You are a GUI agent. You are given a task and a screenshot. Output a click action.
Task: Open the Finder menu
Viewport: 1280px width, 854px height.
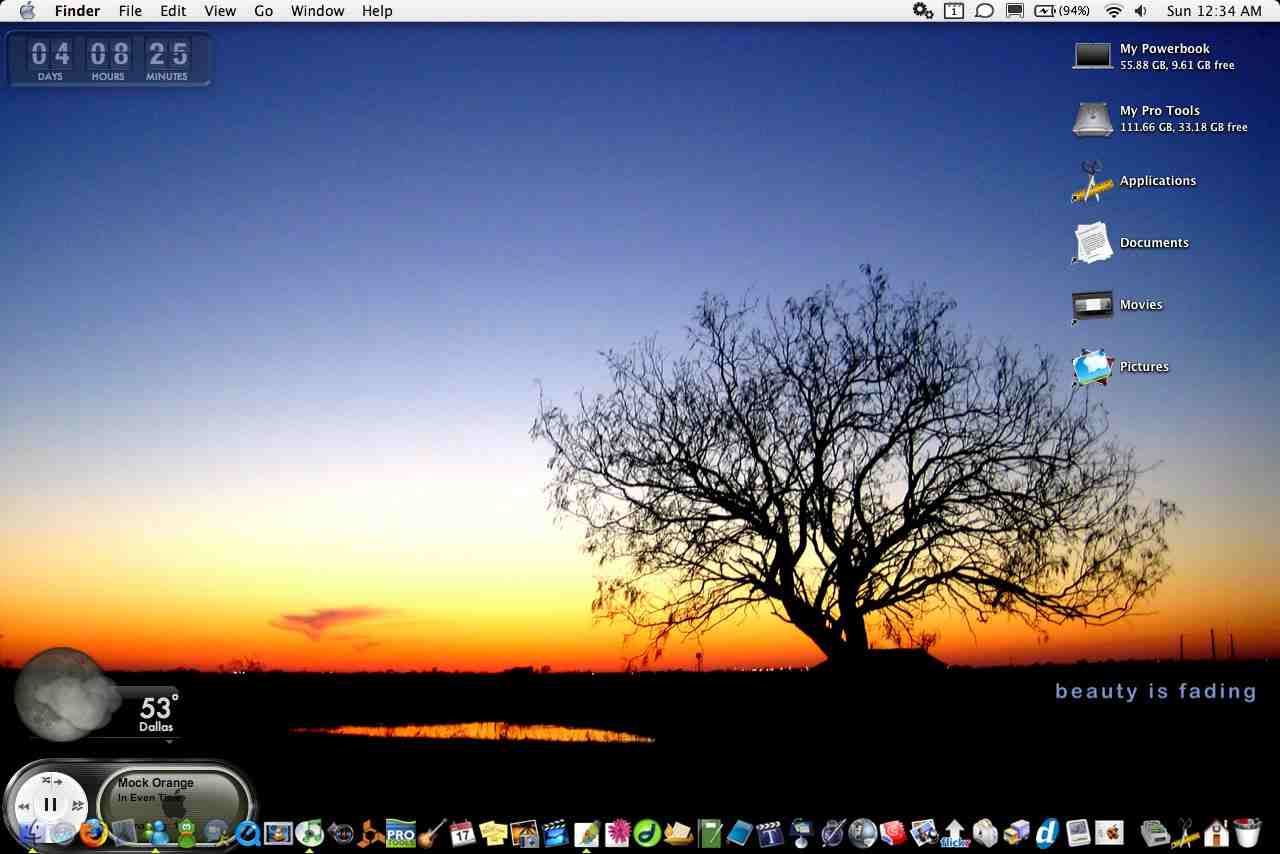click(x=77, y=11)
